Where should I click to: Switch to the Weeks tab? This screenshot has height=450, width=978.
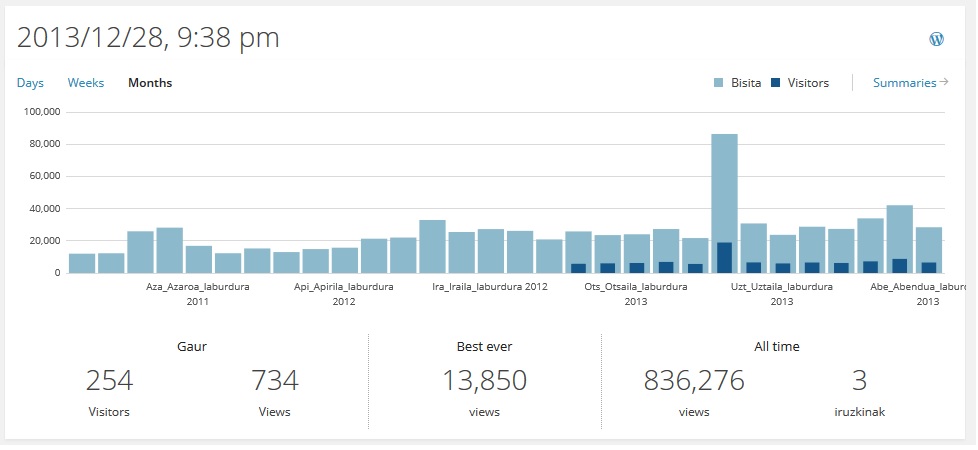point(86,83)
